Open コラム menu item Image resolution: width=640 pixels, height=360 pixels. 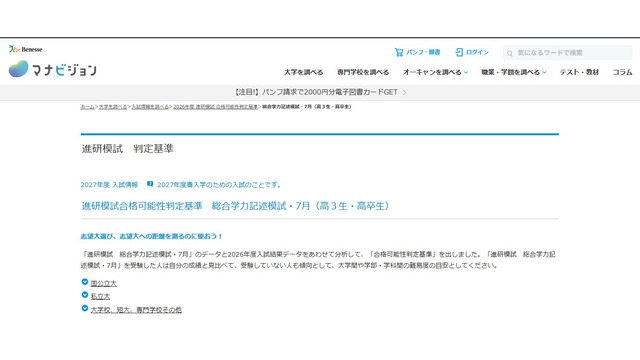[622, 72]
